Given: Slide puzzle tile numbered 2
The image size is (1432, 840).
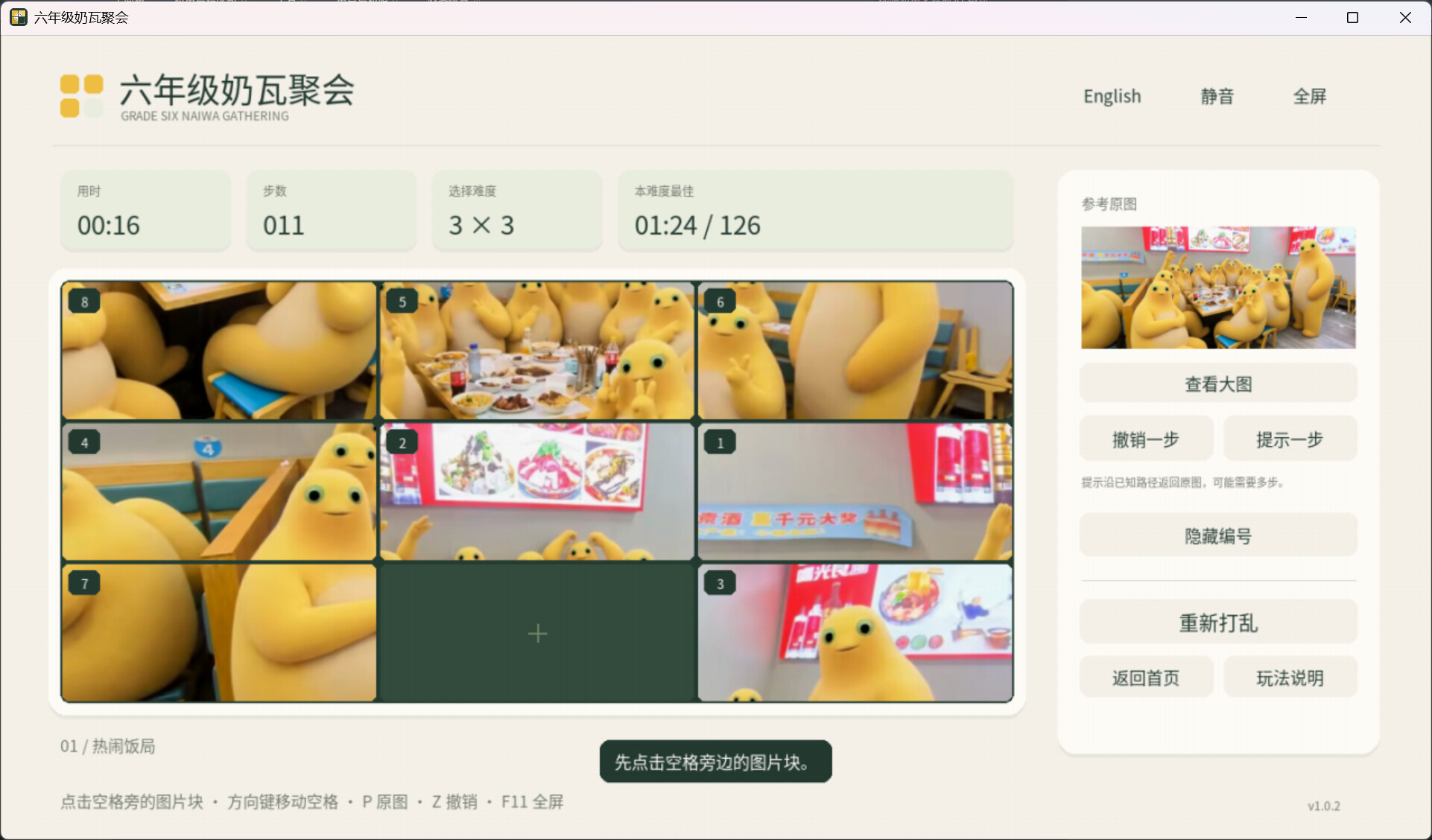Looking at the screenshot, I should [537, 491].
